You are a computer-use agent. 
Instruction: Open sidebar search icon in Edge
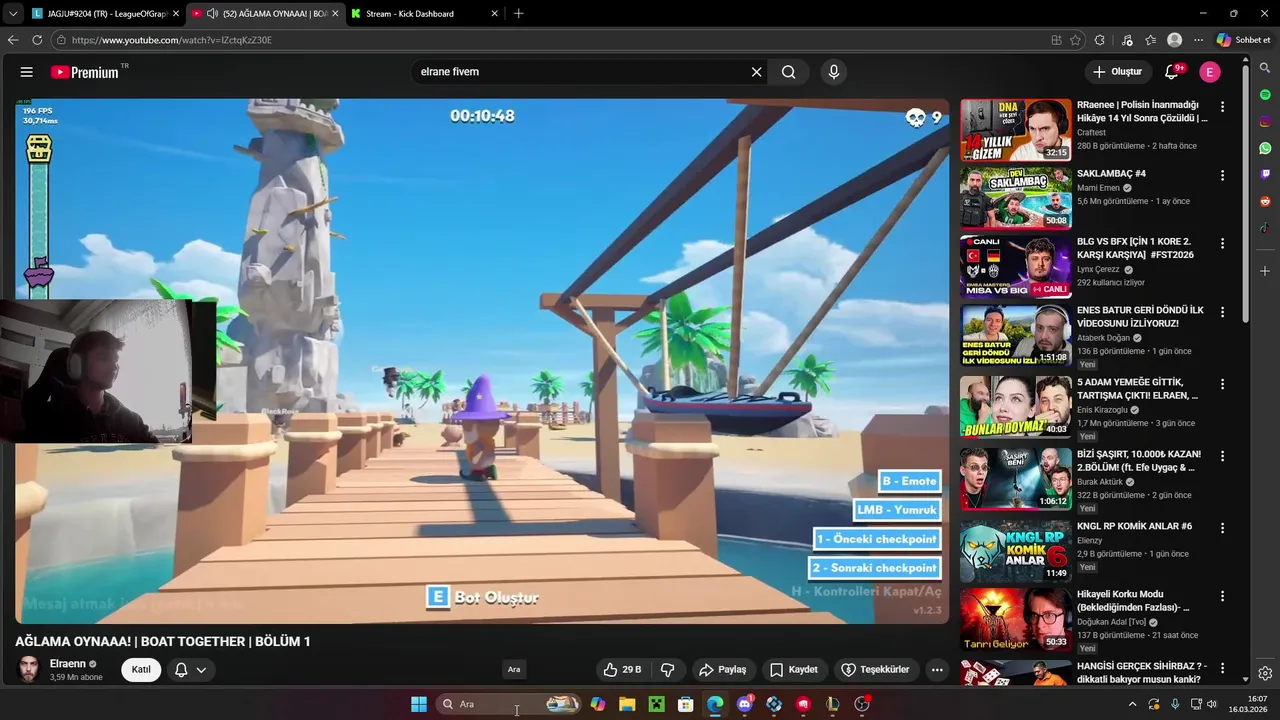coord(1265,68)
